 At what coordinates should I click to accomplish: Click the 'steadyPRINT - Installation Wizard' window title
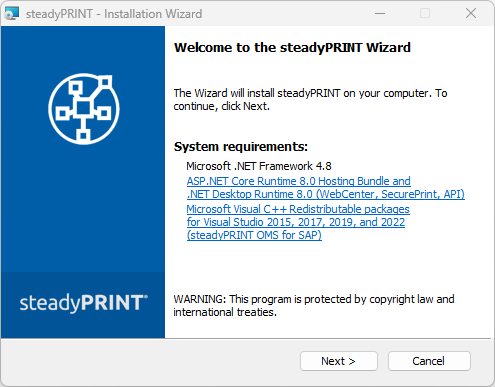[x=114, y=14]
